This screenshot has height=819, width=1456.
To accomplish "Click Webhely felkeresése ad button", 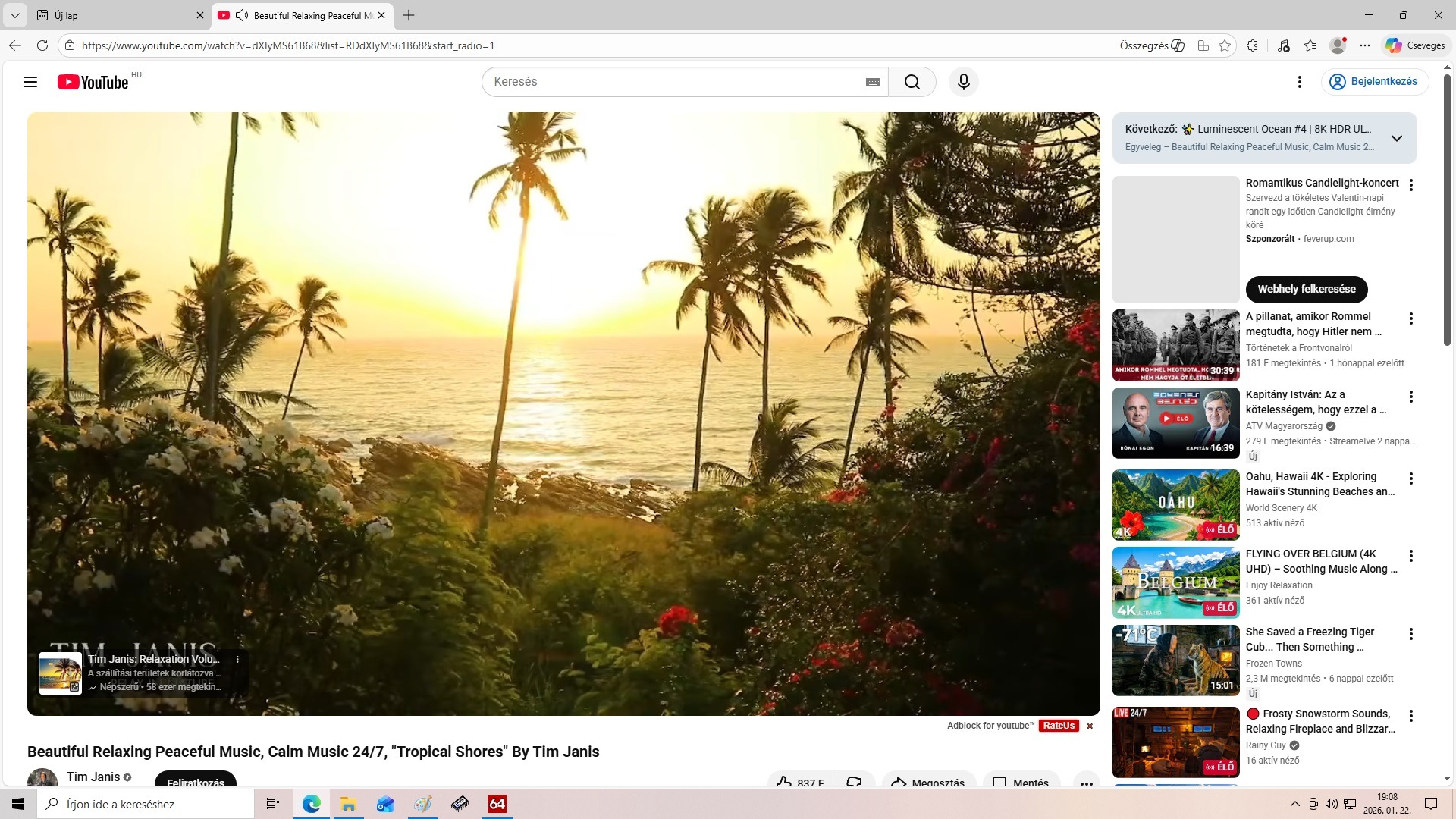I will pos(1306,289).
